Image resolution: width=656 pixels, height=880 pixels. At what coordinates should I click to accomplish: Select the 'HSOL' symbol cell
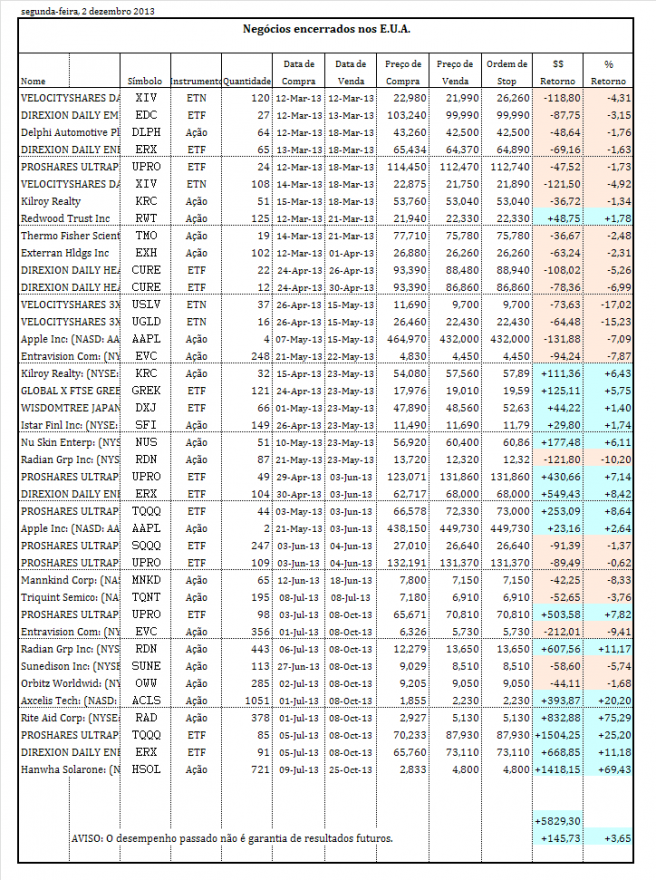click(x=146, y=769)
